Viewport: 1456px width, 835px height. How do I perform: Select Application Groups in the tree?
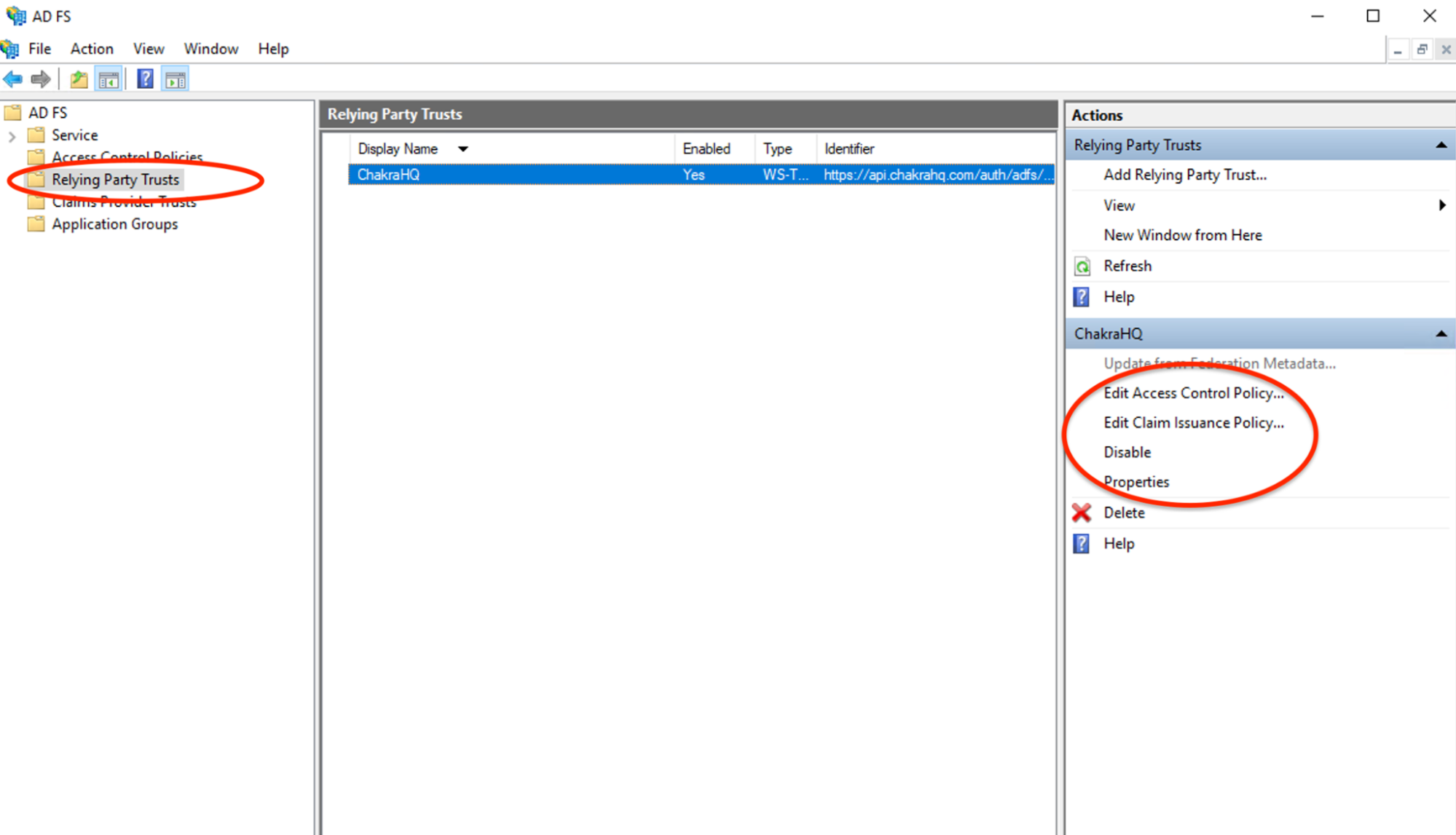(x=114, y=224)
